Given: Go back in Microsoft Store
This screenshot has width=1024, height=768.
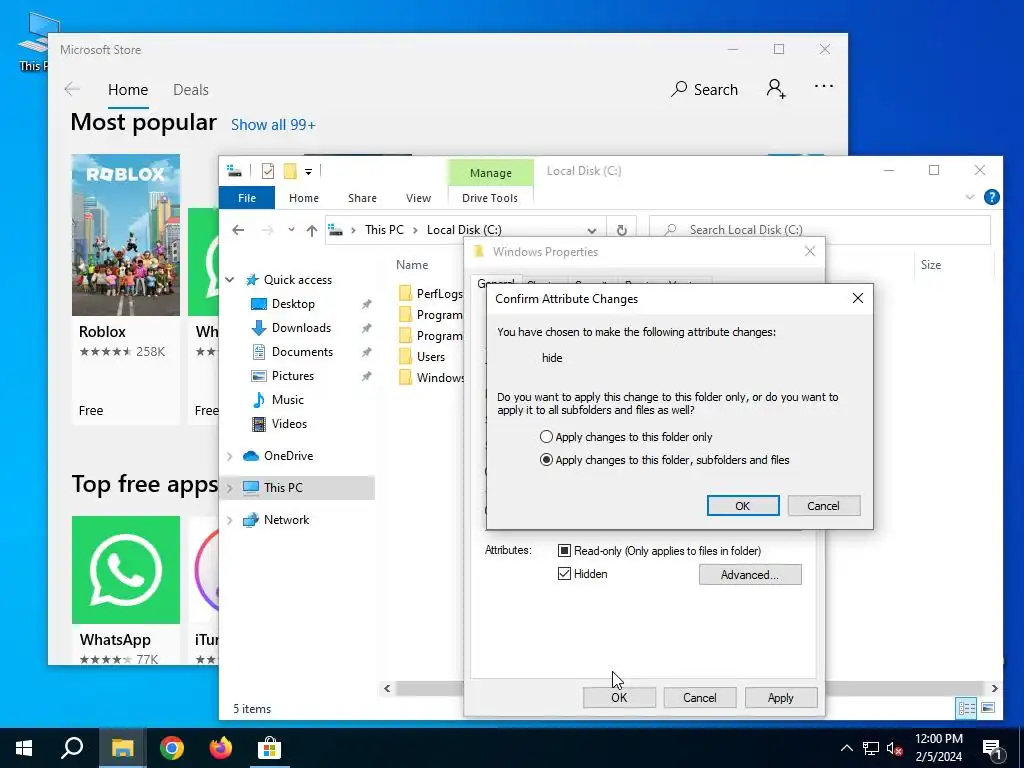Looking at the screenshot, I should (72, 89).
